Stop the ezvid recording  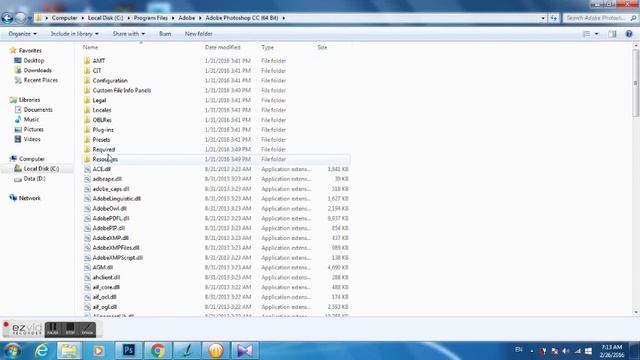[70, 329]
